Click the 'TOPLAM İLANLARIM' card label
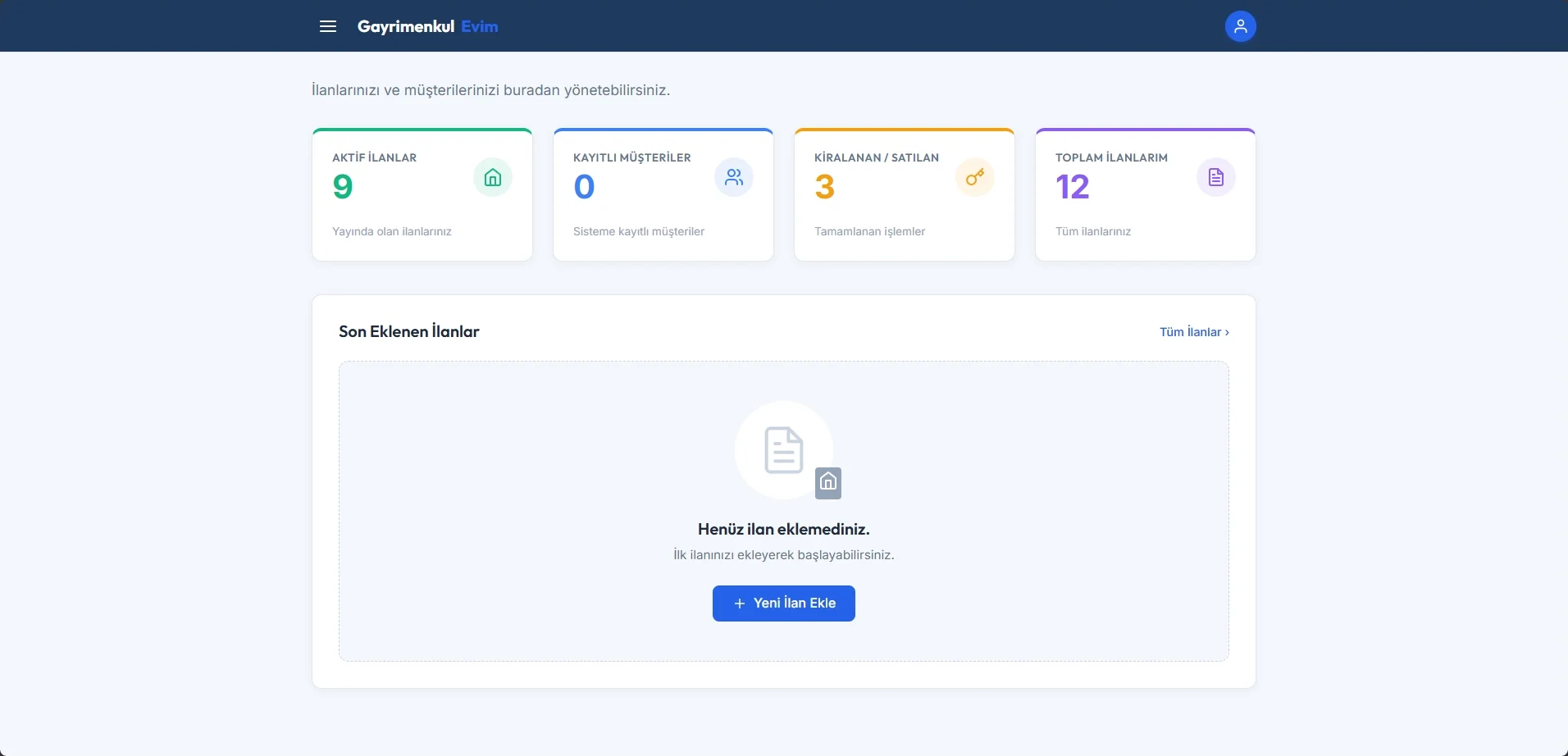 pos(1111,157)
